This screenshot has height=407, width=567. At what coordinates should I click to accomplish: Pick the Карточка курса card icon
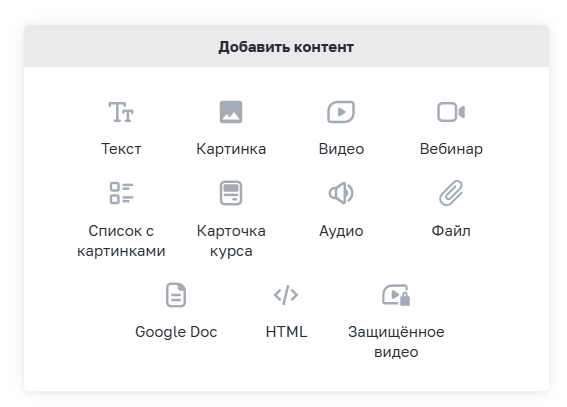(231, 193)
